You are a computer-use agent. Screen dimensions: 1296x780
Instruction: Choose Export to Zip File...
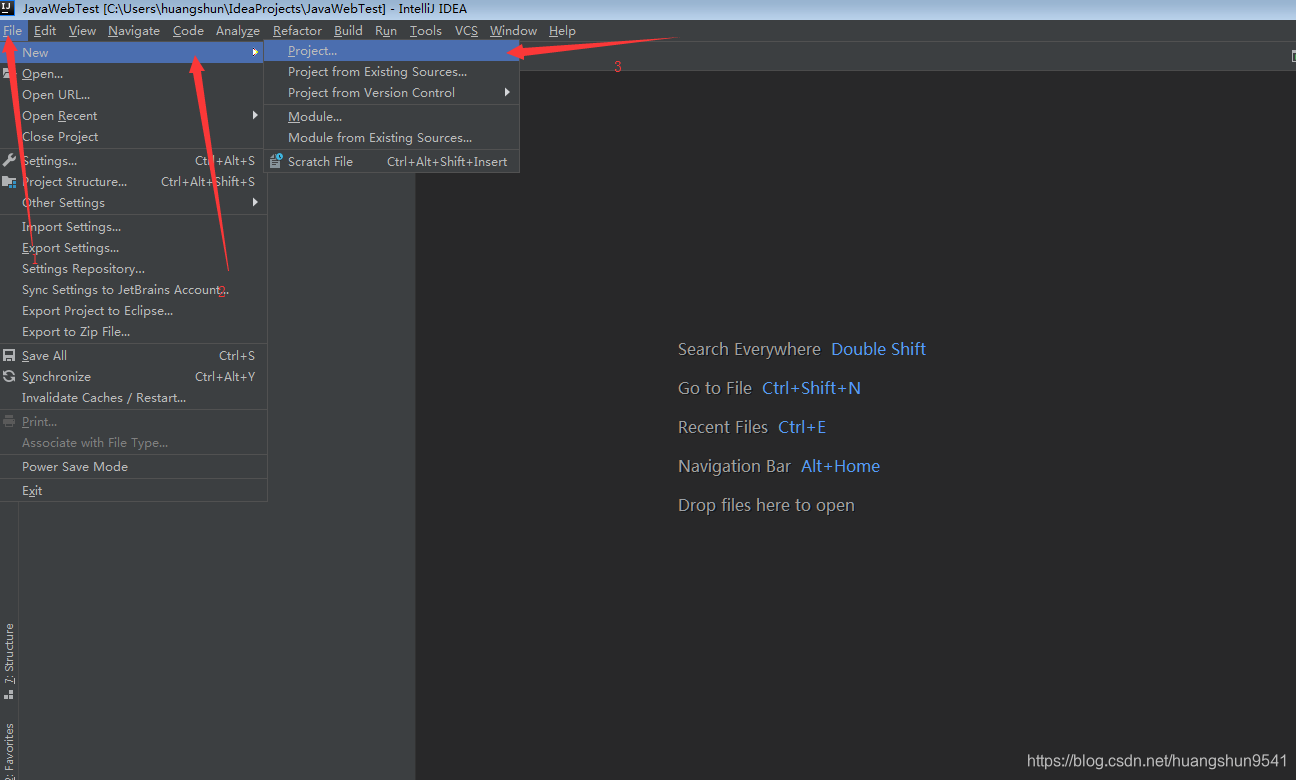pos(134,331)
